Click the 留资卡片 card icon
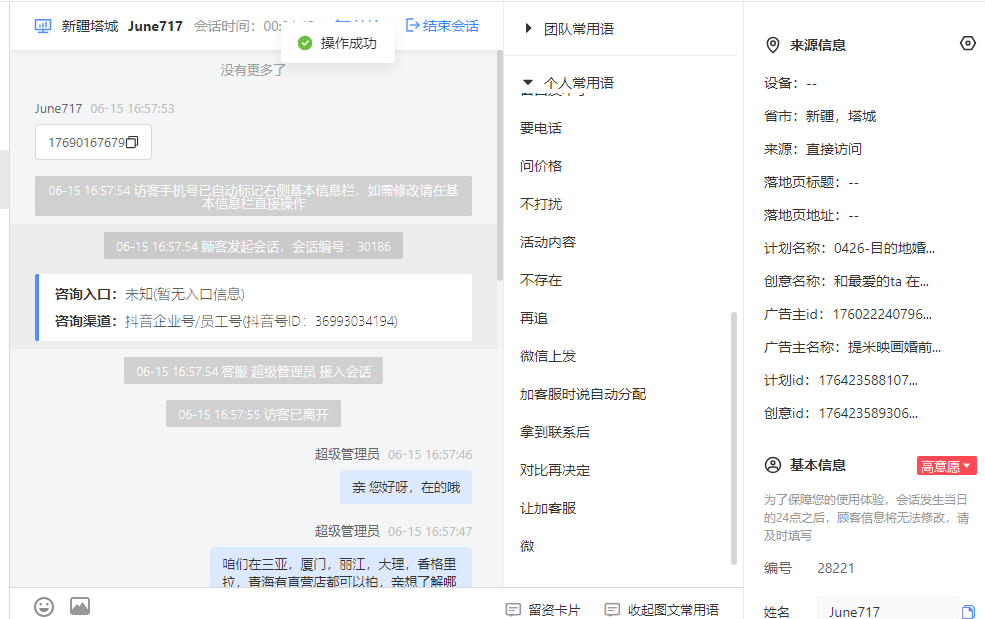The height and width of the screenshot is (619, 985). [x=513, y=610]
